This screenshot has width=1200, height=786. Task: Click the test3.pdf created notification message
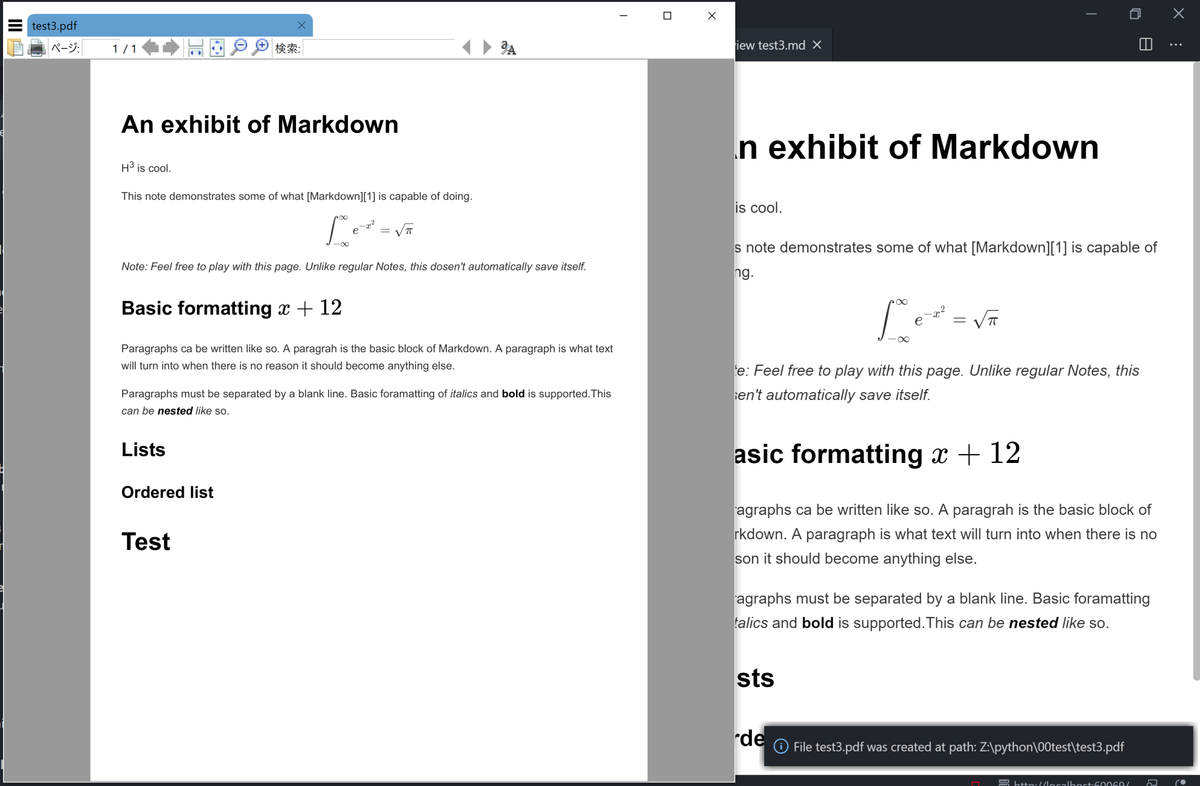pyautogui.click(x=958, y=747)
